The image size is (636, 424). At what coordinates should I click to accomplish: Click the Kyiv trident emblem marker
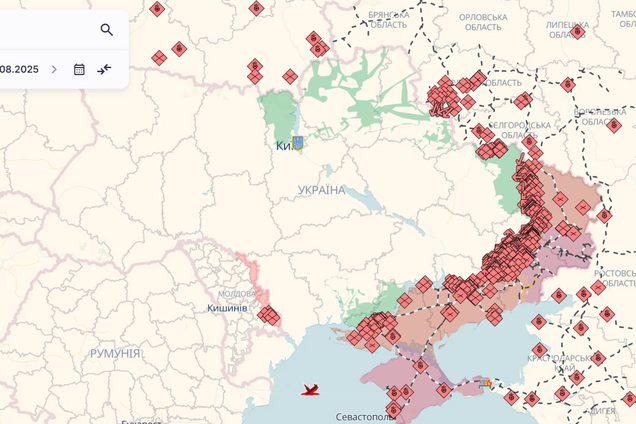pos(297,143)
